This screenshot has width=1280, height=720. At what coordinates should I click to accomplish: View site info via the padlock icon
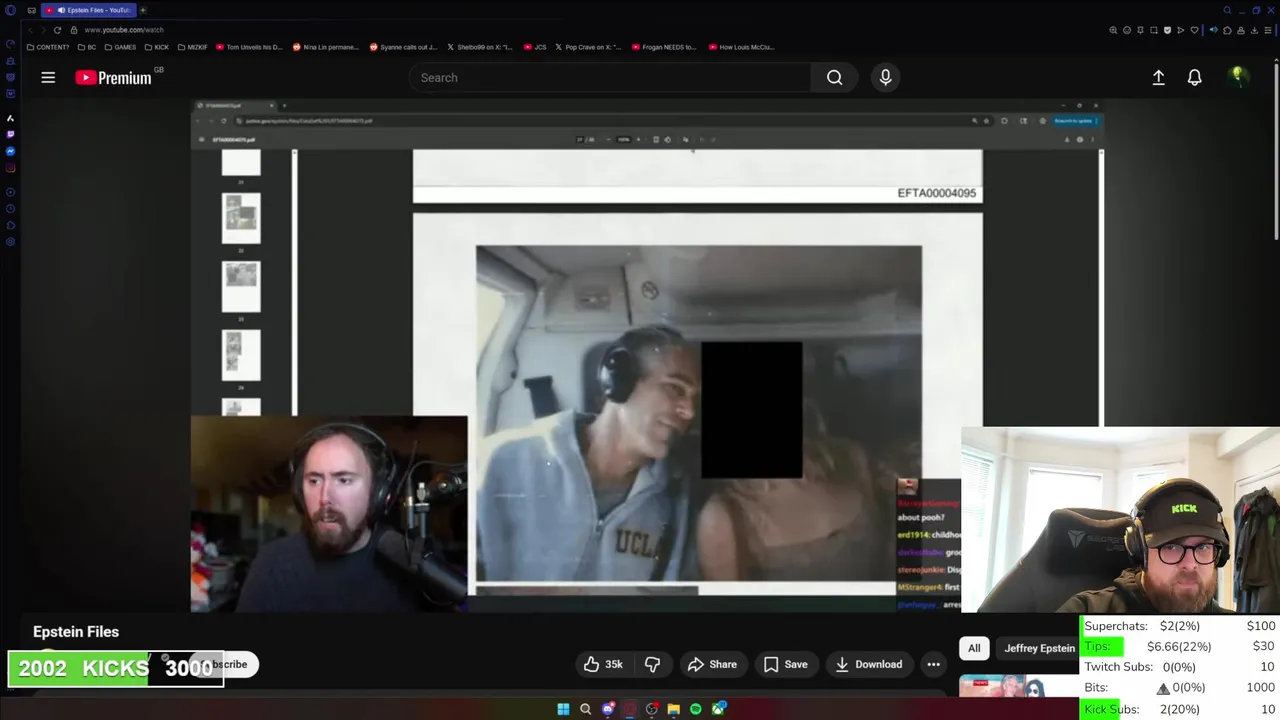[x=73, y=30]
